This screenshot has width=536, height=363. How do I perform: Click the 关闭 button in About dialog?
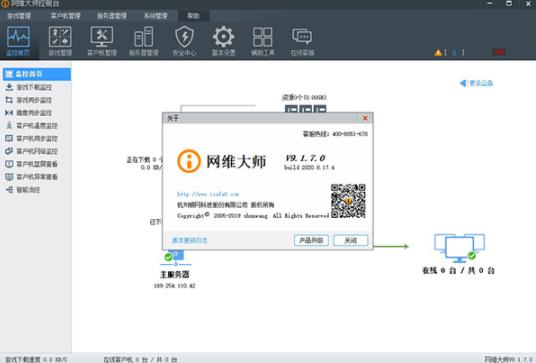click(351, 240)
